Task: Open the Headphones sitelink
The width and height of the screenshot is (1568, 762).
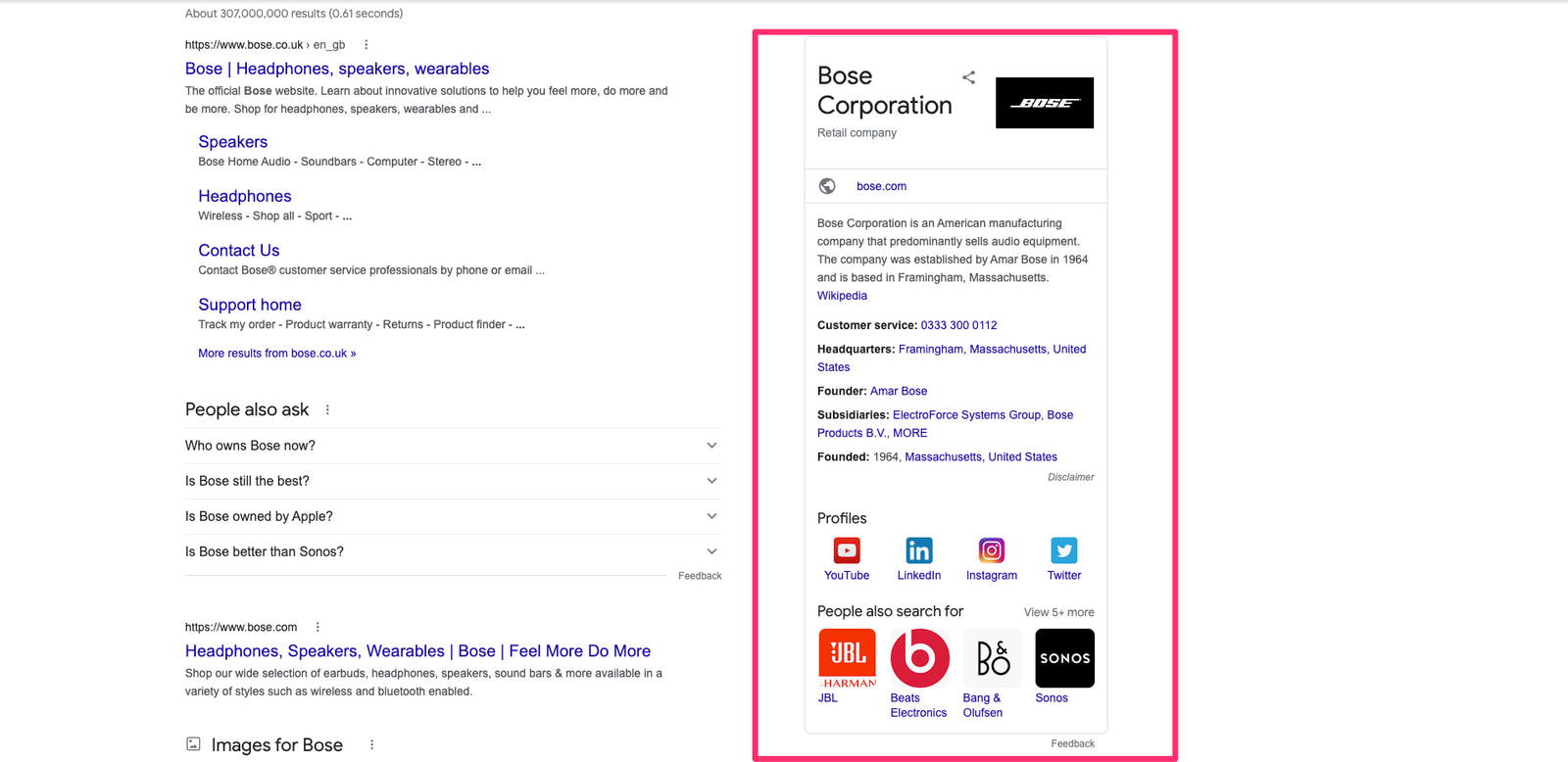Action: [245, 196]
